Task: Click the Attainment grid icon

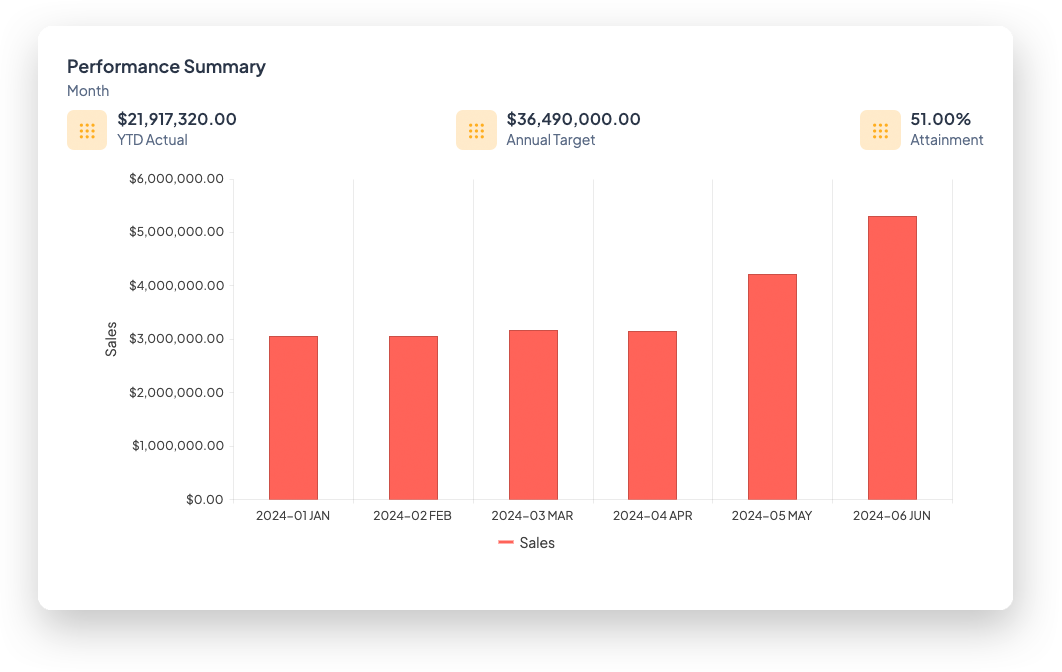Action: [x=880, y=130]
